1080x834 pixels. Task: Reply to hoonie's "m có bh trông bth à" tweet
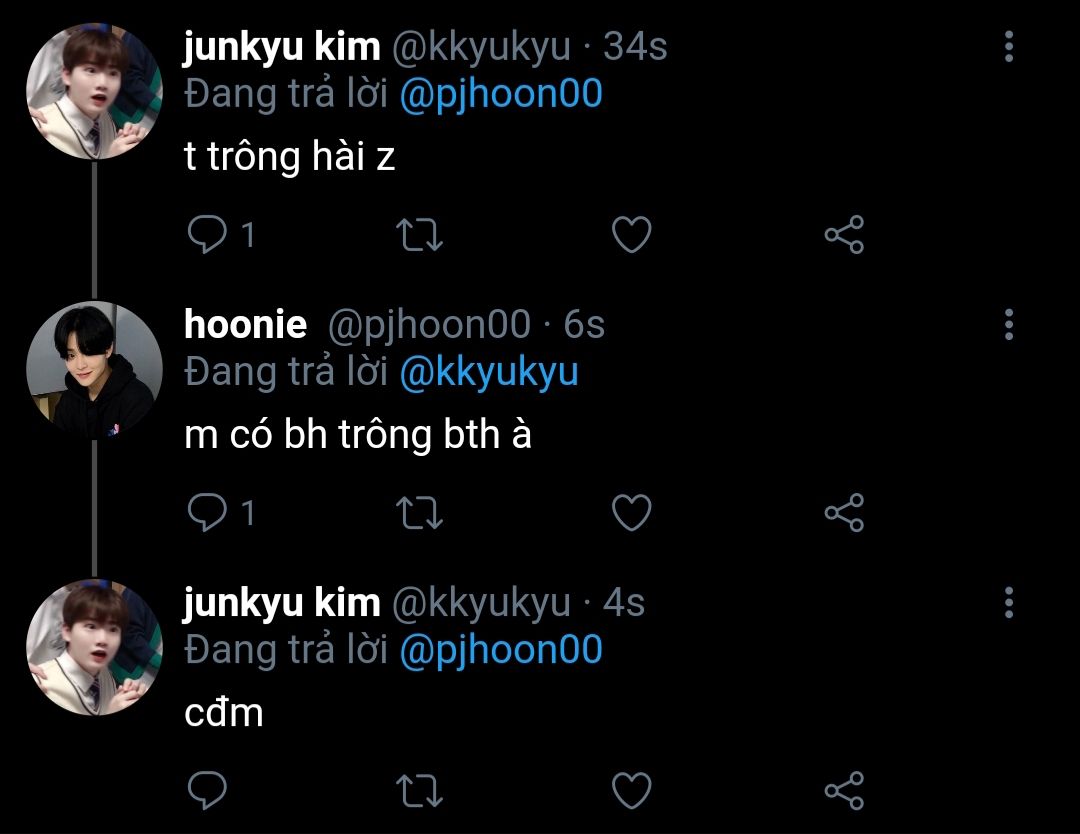pyautogui.click(x=207, y=512)
